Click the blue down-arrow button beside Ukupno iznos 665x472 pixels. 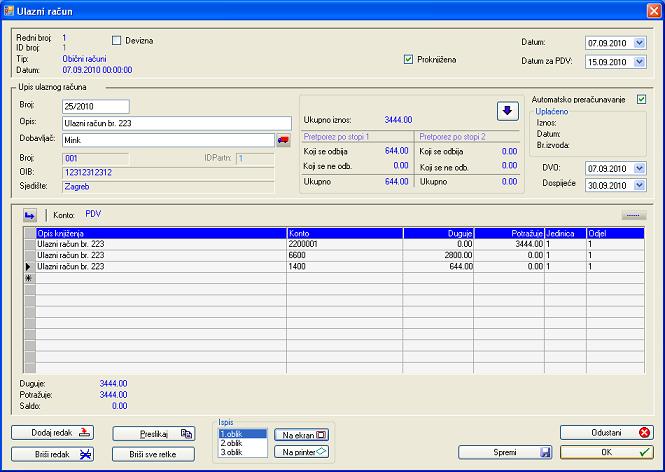point(506,110)
